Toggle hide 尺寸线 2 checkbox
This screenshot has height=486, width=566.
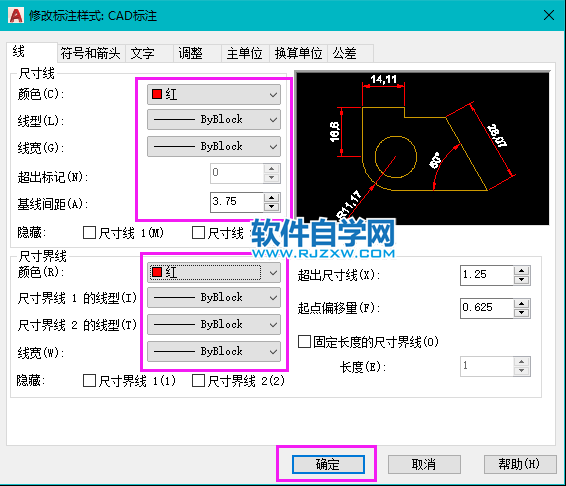199,233
